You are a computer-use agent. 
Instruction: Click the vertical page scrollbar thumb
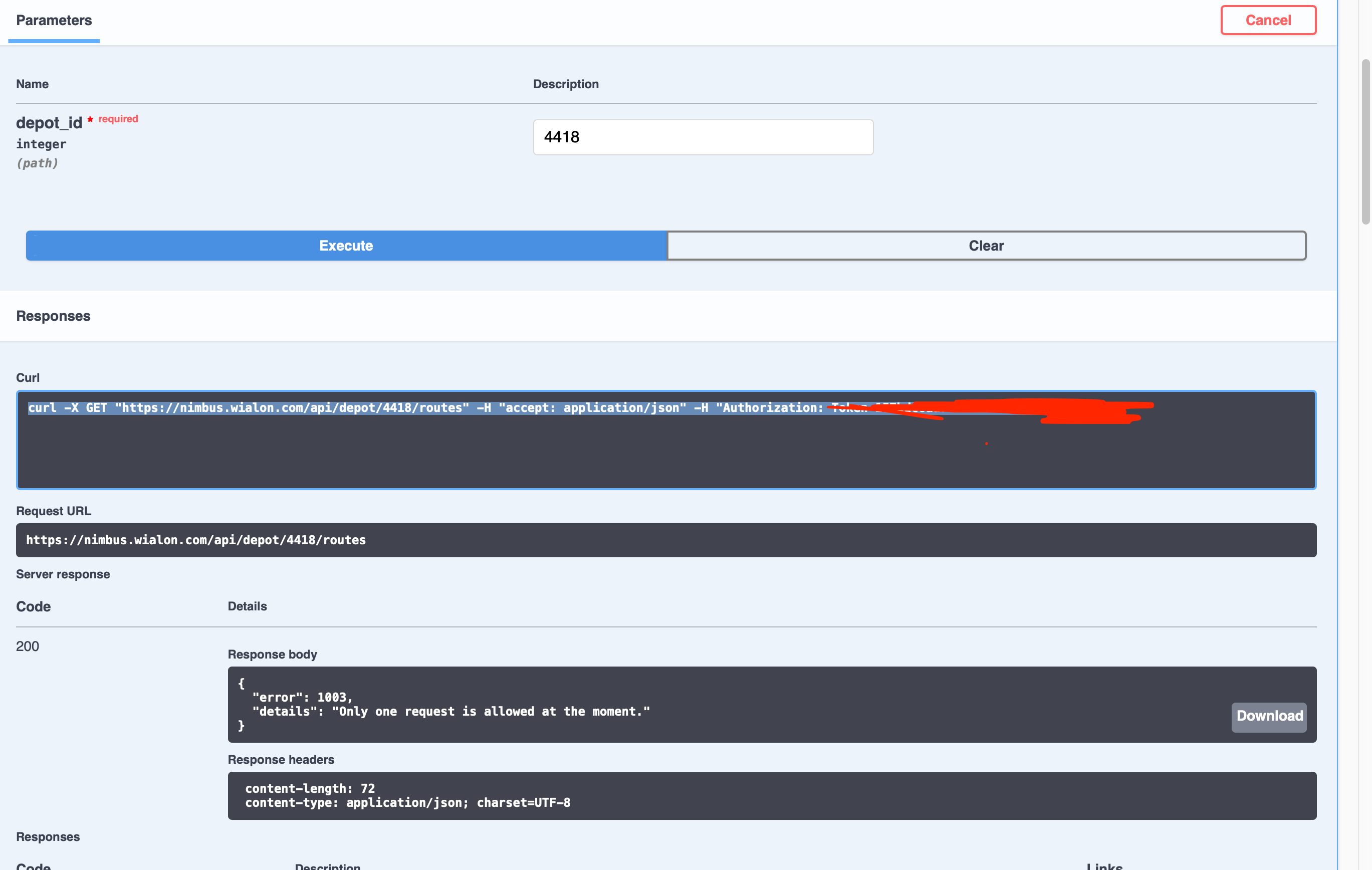[1365, 142]
